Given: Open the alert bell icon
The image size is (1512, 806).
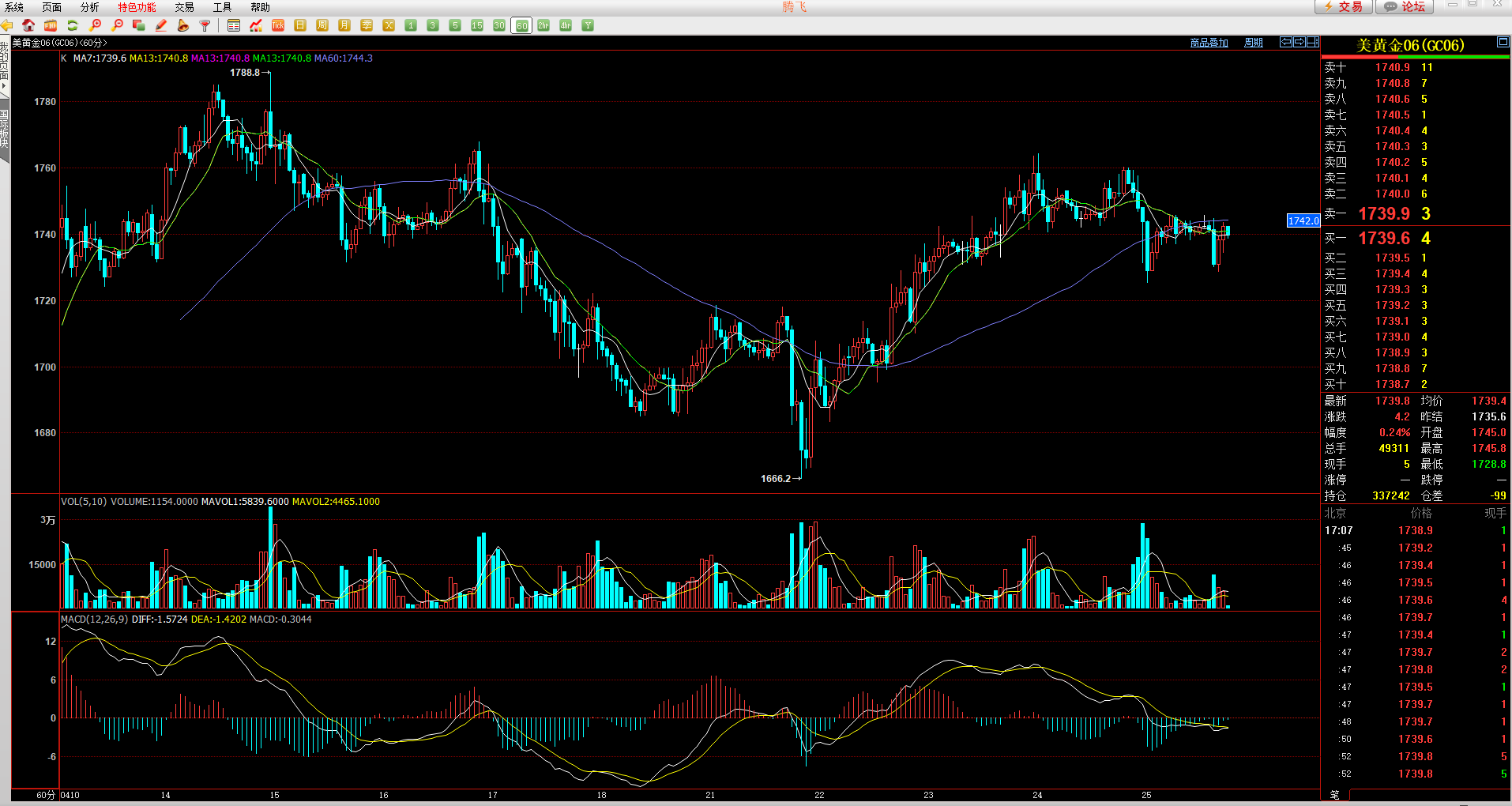Looking at the screenshot, I should pos(183,25).
